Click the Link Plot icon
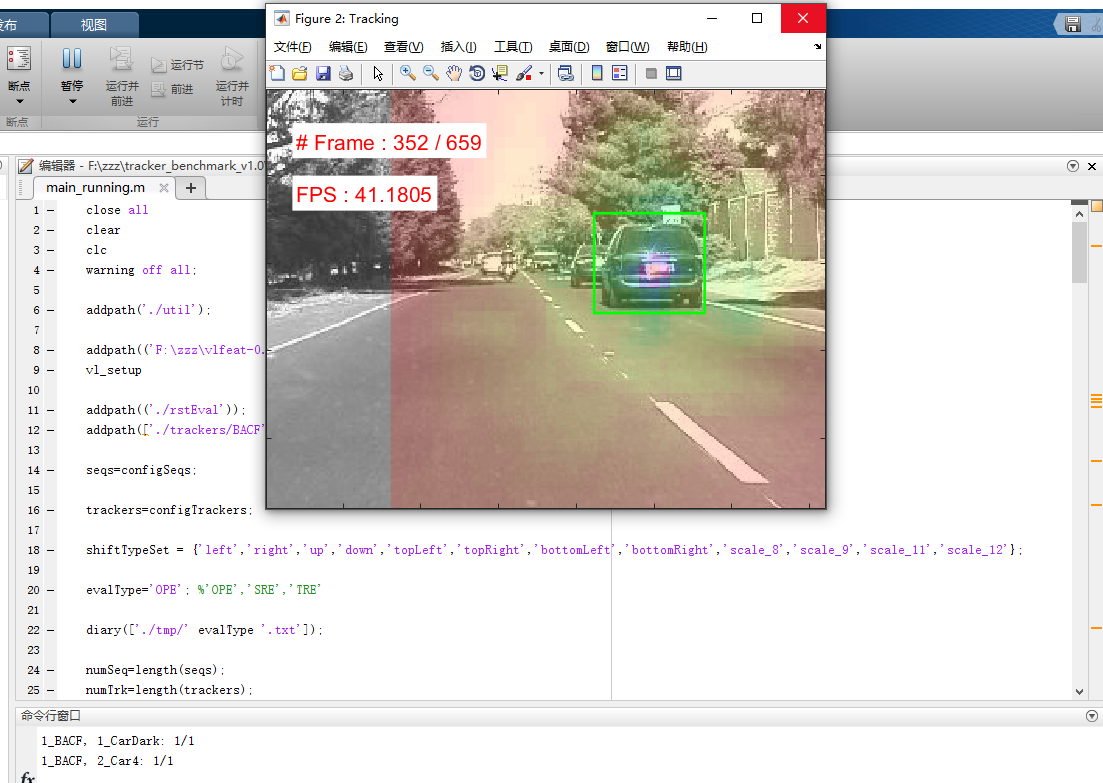 [566, 73]
